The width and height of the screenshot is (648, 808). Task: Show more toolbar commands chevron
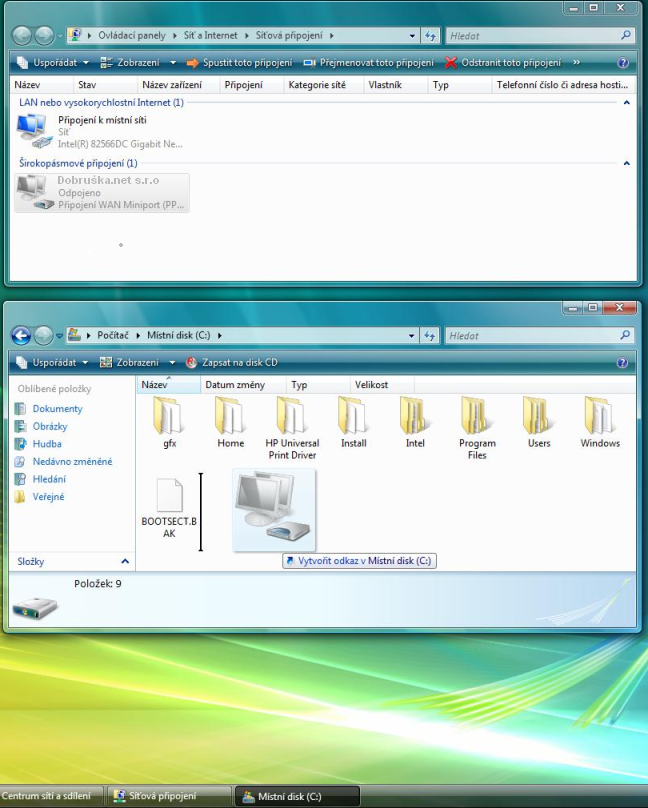click(576, 62)
